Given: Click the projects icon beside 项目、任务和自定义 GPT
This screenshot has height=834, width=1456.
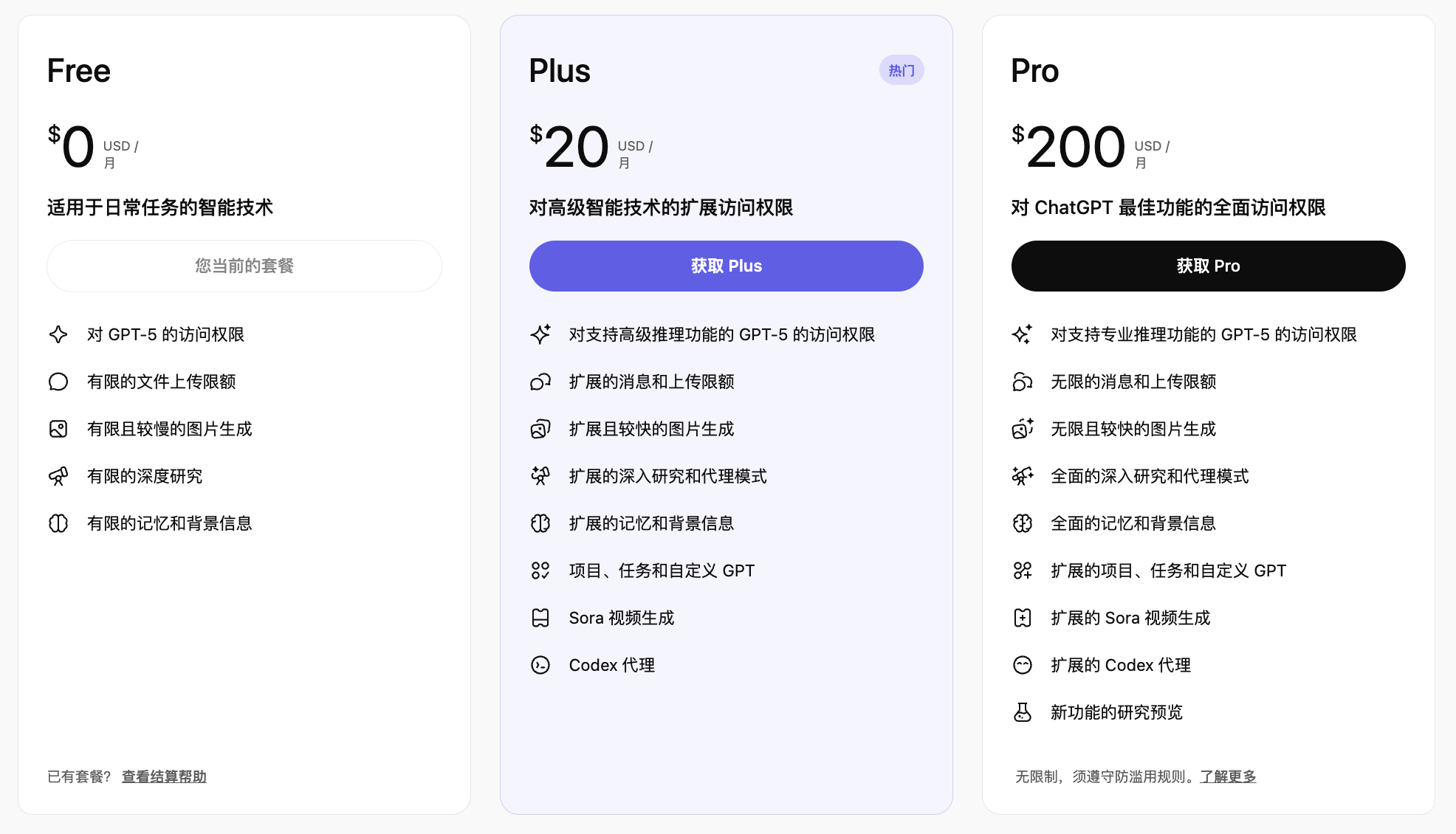Looking at the screenshot, I should [540, 571].
